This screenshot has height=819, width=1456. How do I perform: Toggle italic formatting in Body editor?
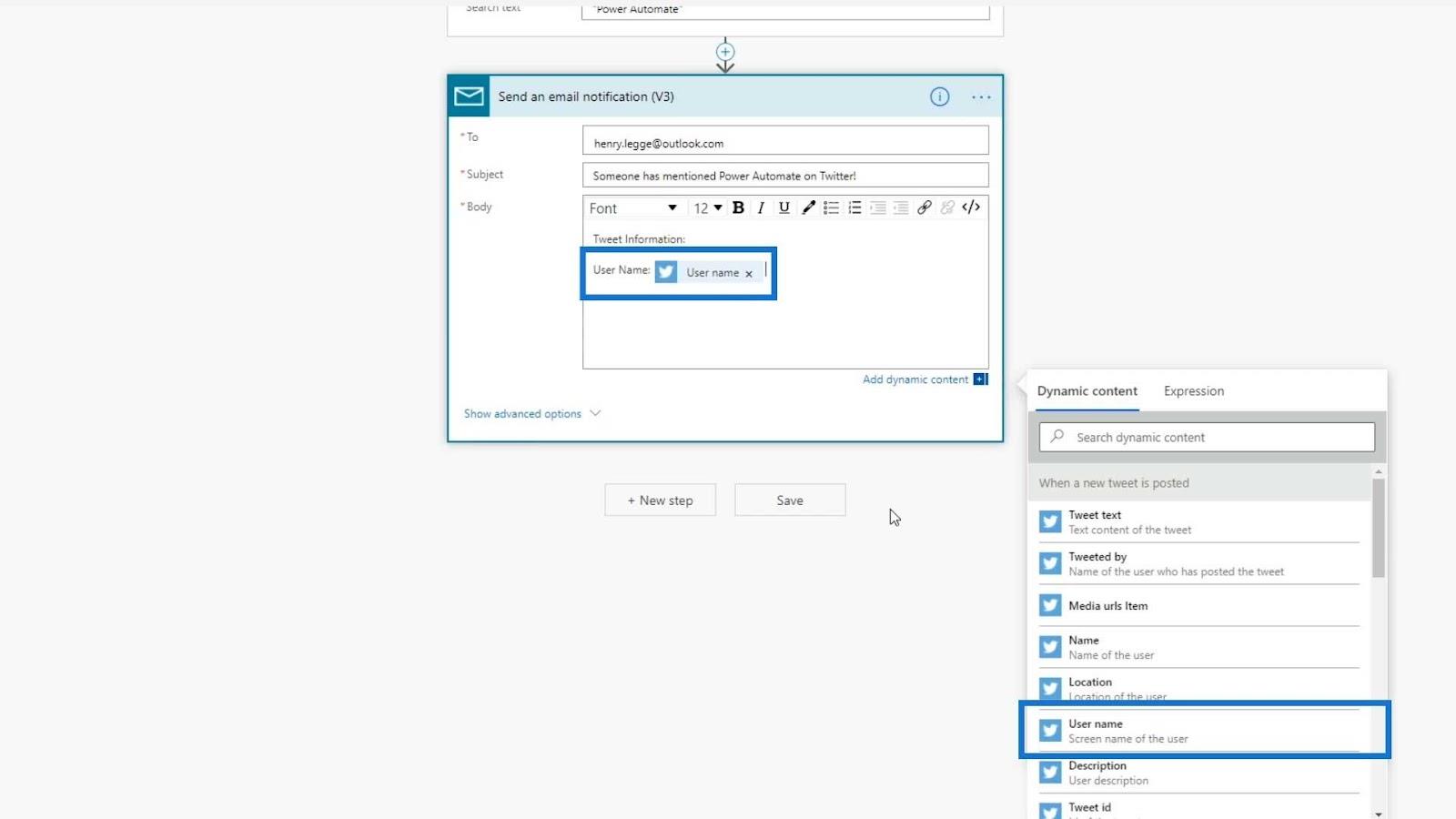[761, 207]
